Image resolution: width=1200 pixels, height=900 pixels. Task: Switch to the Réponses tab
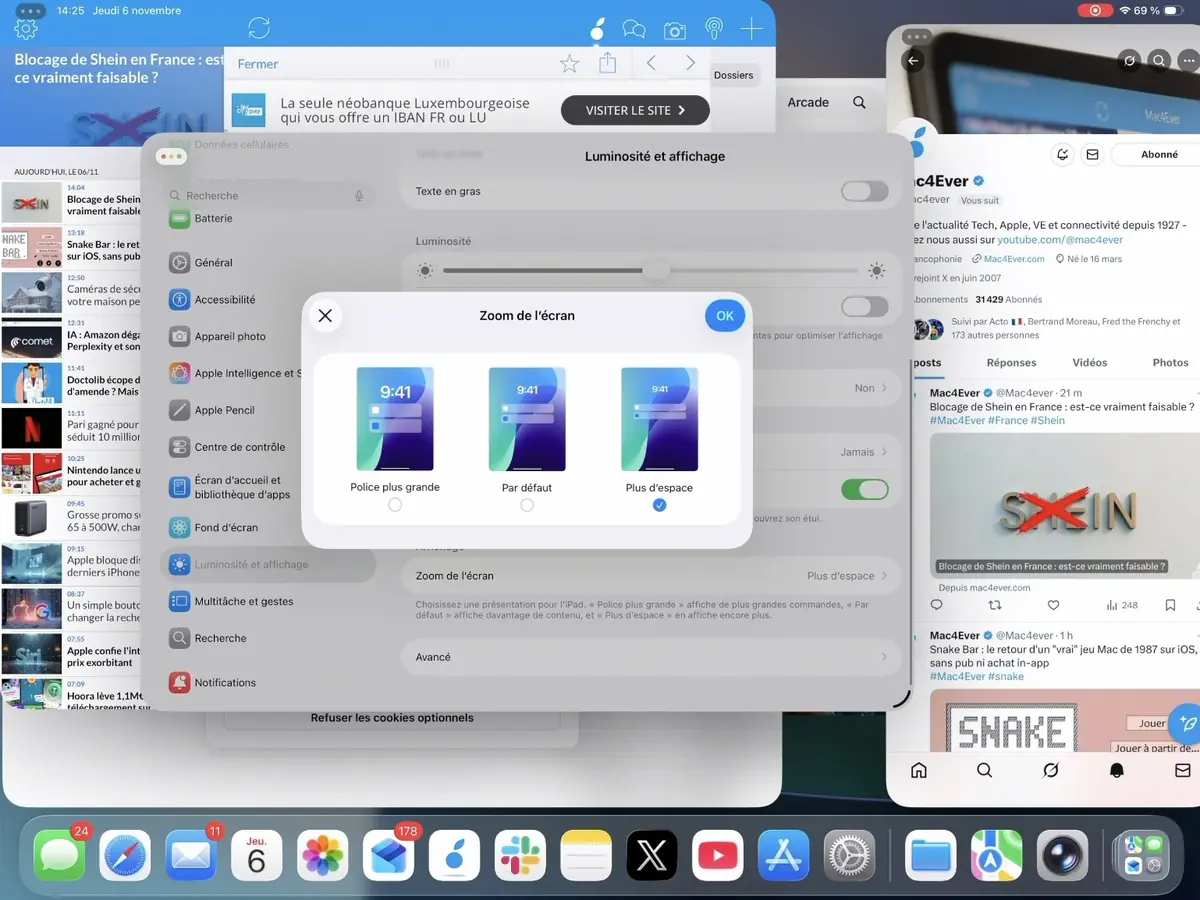tap(1012, 362)
